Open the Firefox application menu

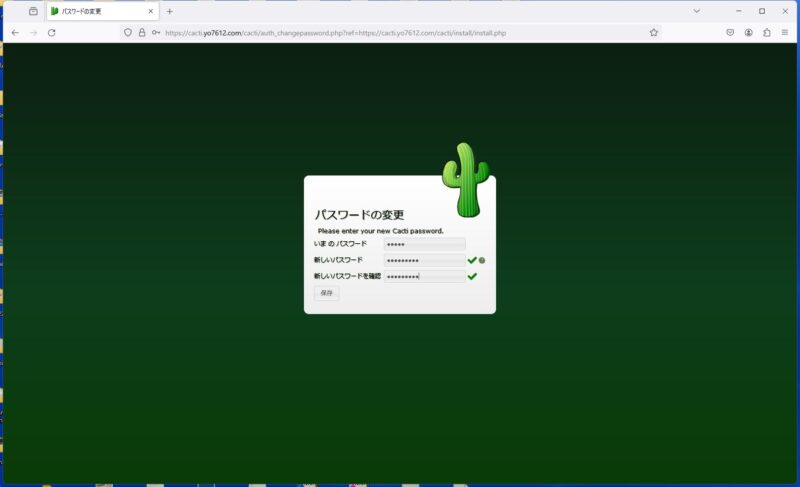[785, 33]
